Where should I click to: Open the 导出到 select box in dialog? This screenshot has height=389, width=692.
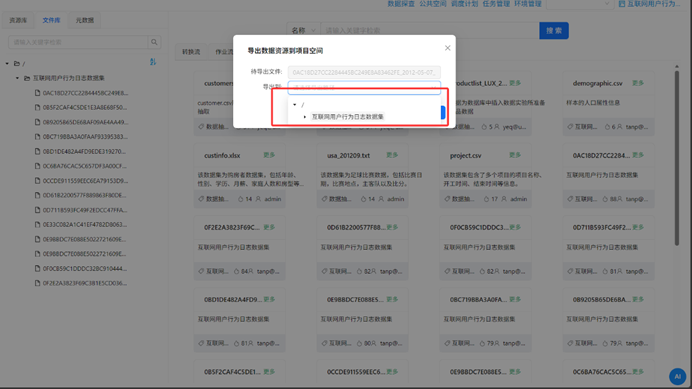[x=364, y=87]
